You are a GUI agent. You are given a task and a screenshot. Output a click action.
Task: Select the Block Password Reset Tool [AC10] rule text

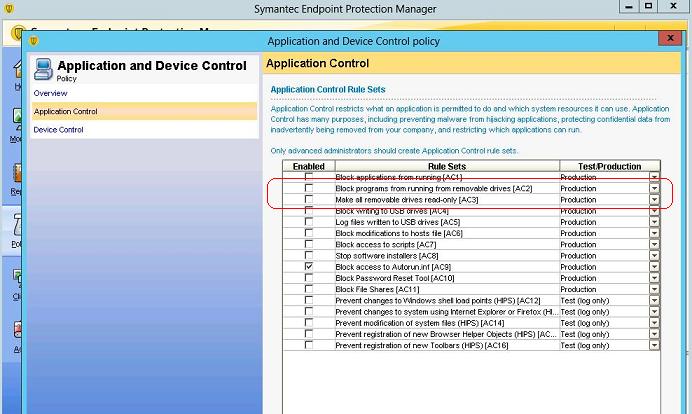[x=395, y=278]
